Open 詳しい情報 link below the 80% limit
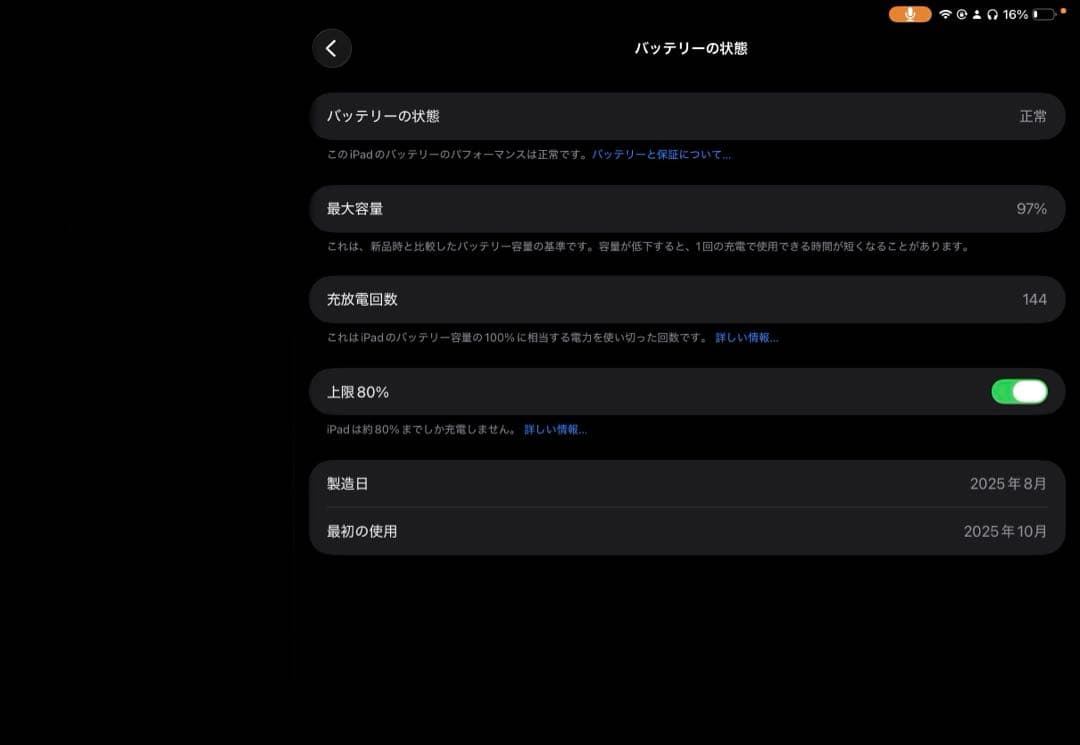The width and height of the screenshot is (1080, 745). pyautogui.click(x=555, y=429)
